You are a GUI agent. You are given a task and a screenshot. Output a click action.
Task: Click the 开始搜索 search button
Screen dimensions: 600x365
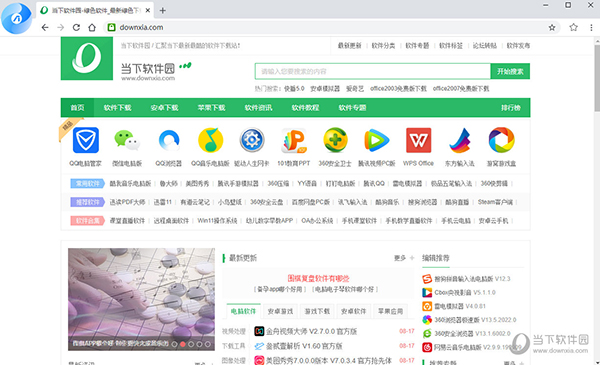click(510, 72)
